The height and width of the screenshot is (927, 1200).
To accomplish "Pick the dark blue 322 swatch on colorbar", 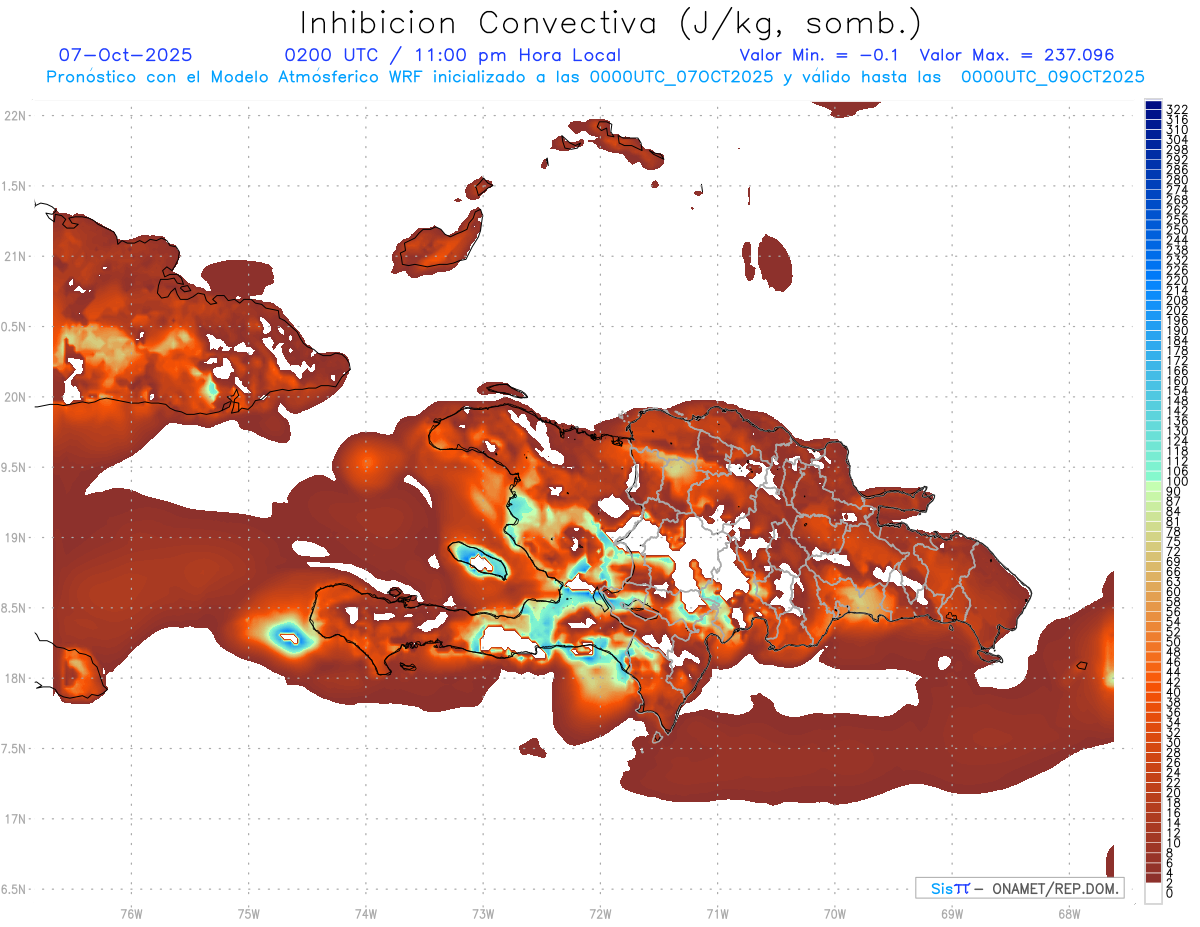I will click(1153, 106).
